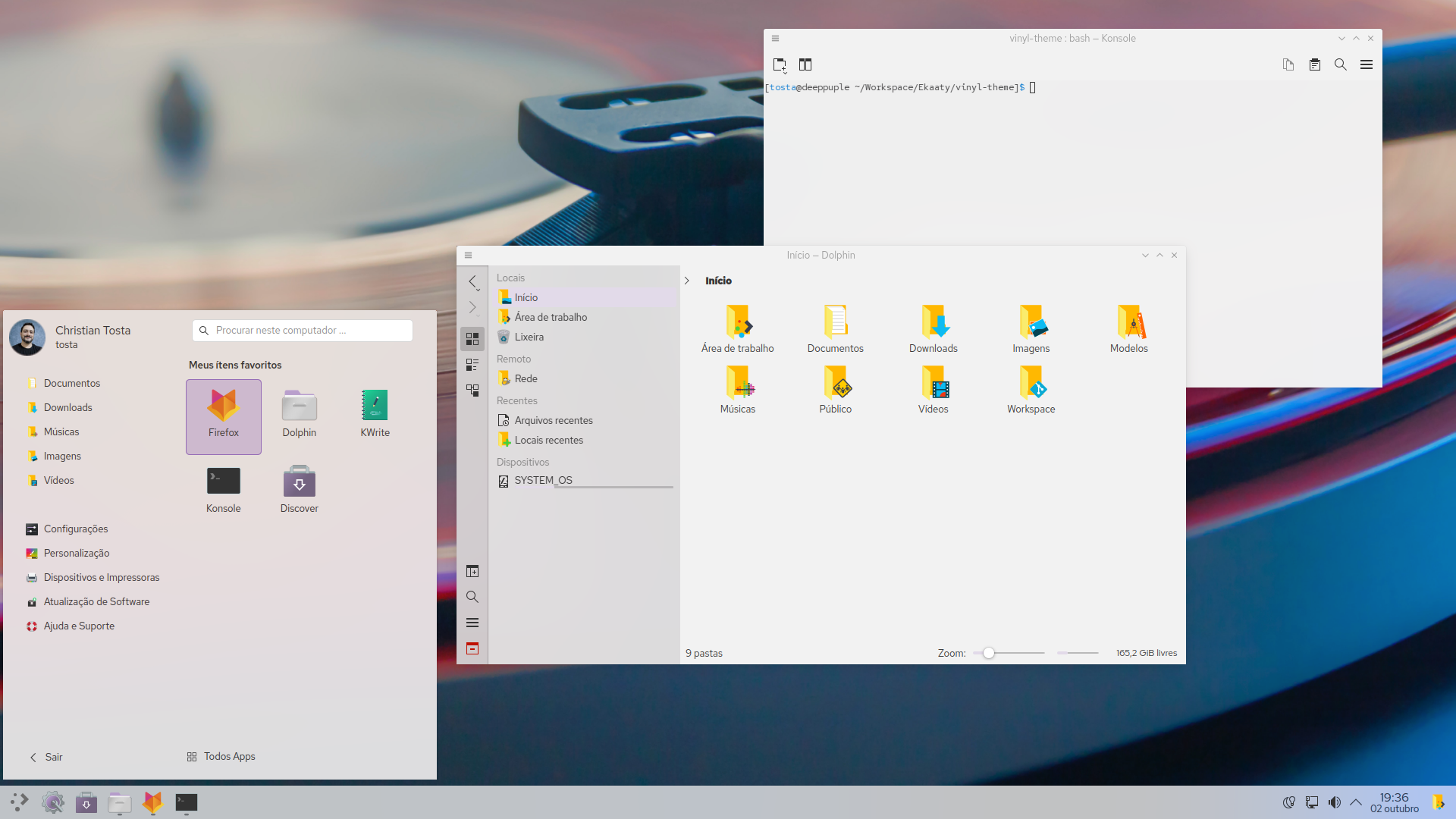Open Arquivos recentes place
This screenshot has width=1456, height=819.
point(584,421)
